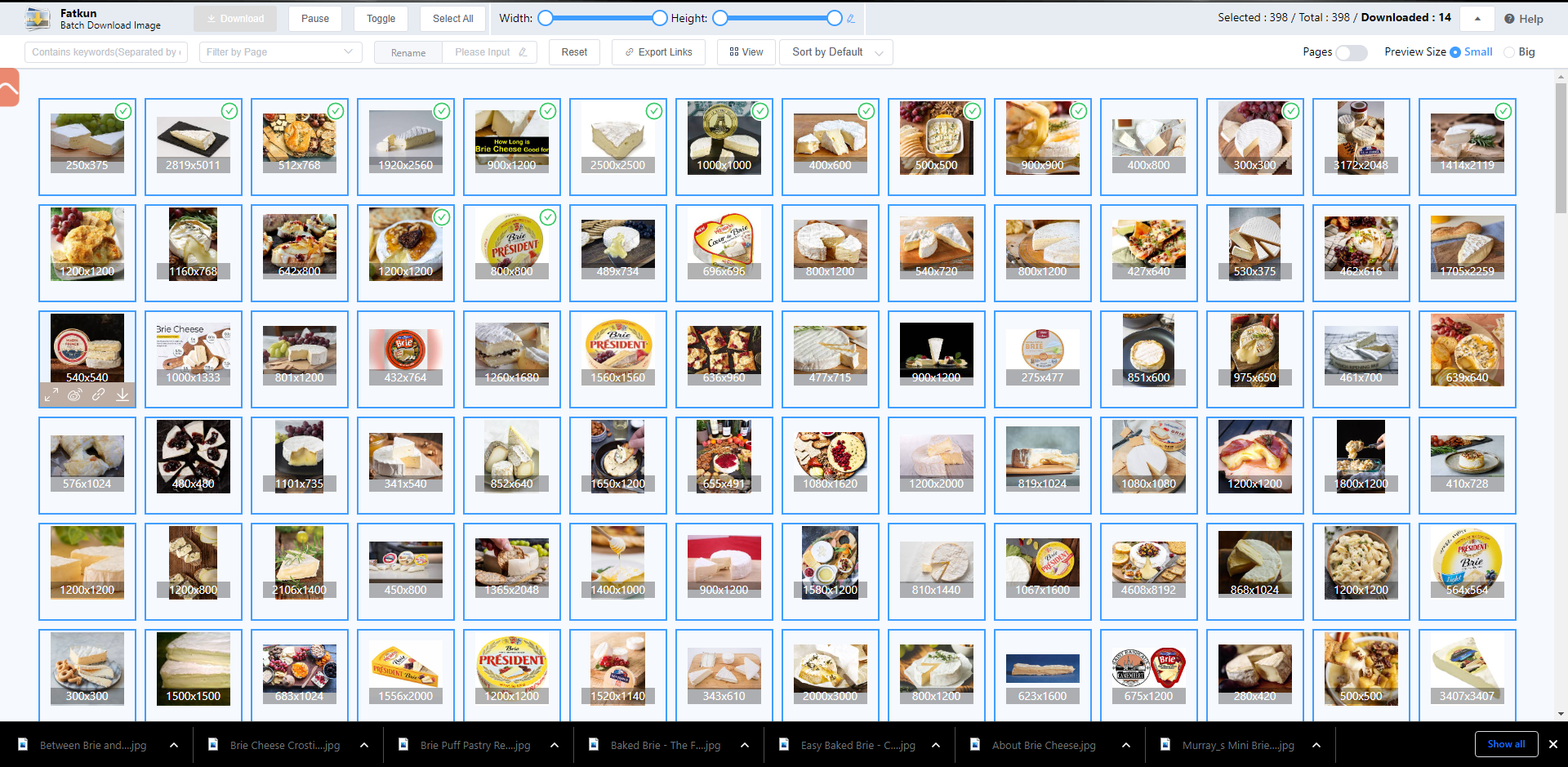Click the Reset button
The height and width of the screenshot is (767, 1568).
pyautogui.click(x=574, y=52)
